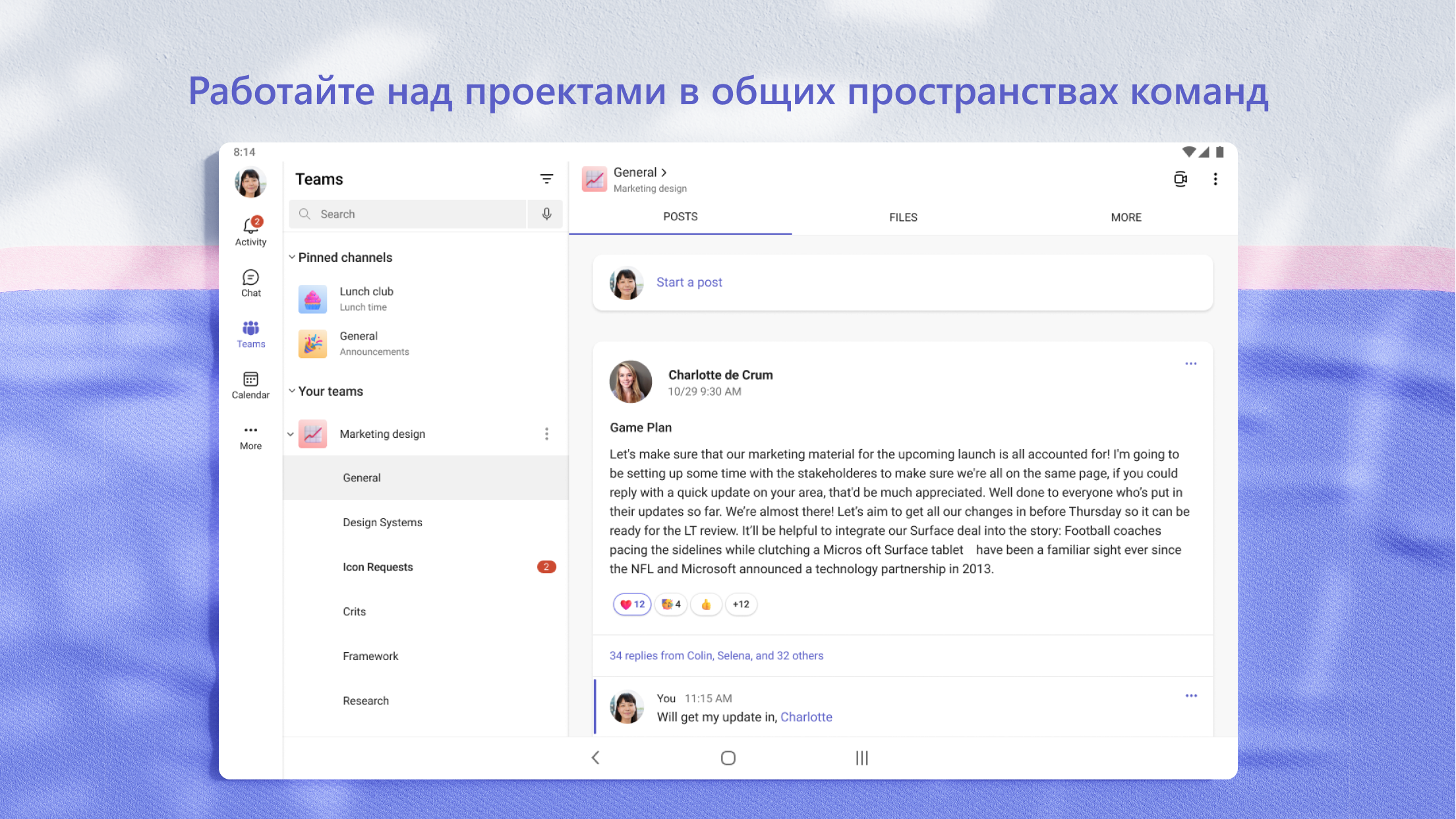The width and height of the screenshot is (1456, 819).
Task: Open the Framework channel
Action: [426, 656]
